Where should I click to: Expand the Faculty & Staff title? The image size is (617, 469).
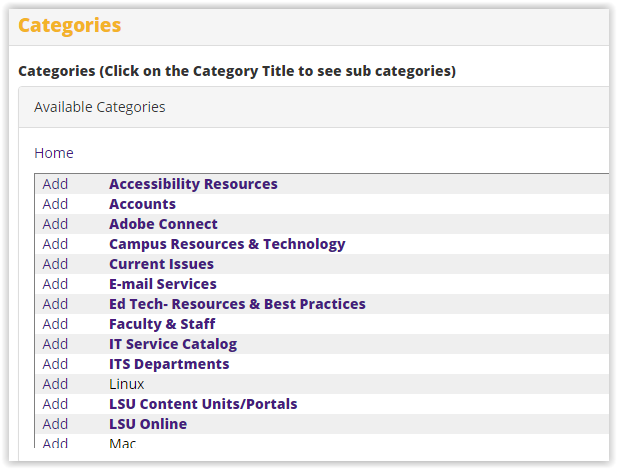162,324
